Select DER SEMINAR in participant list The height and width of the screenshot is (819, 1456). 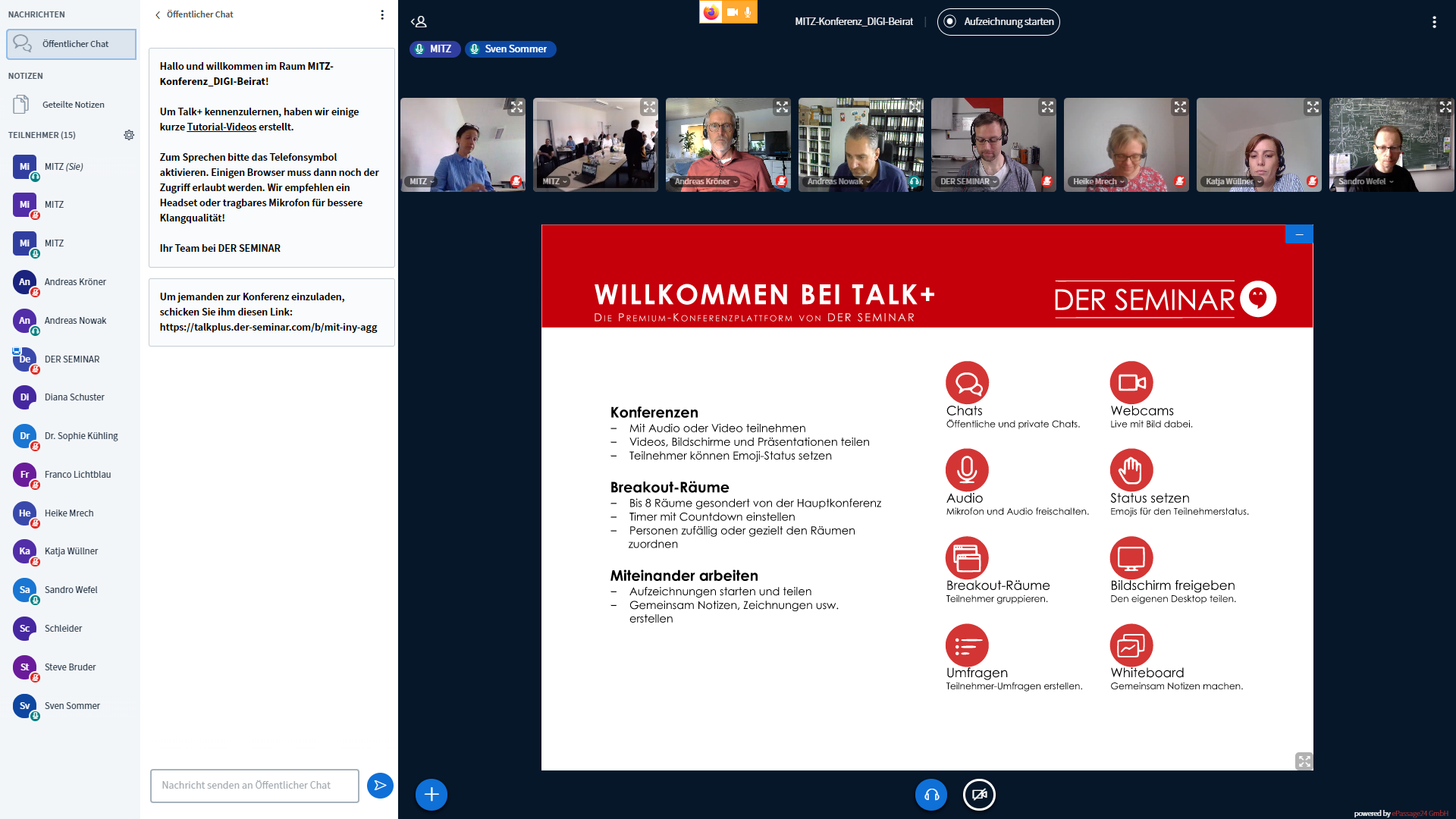[x=71, y=359]
